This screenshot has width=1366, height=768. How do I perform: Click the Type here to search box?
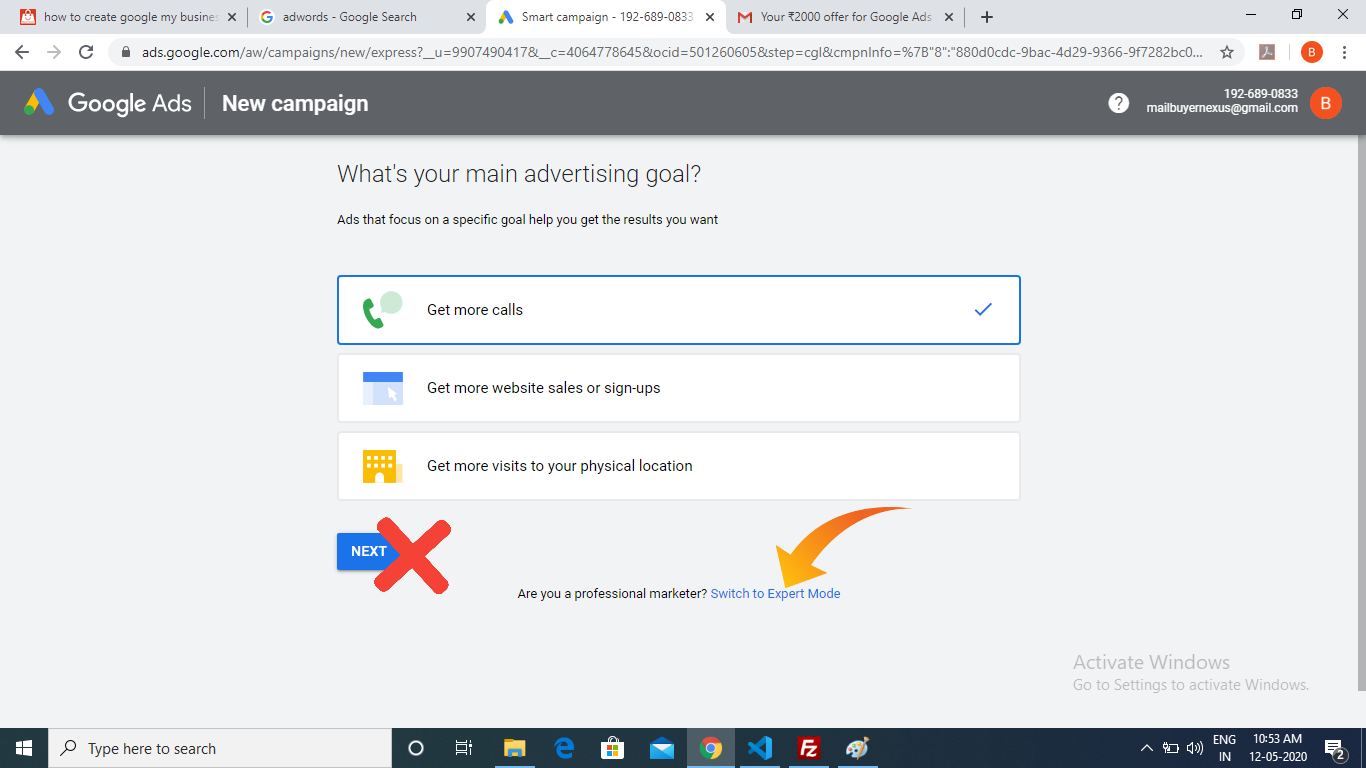coord(220,748)
